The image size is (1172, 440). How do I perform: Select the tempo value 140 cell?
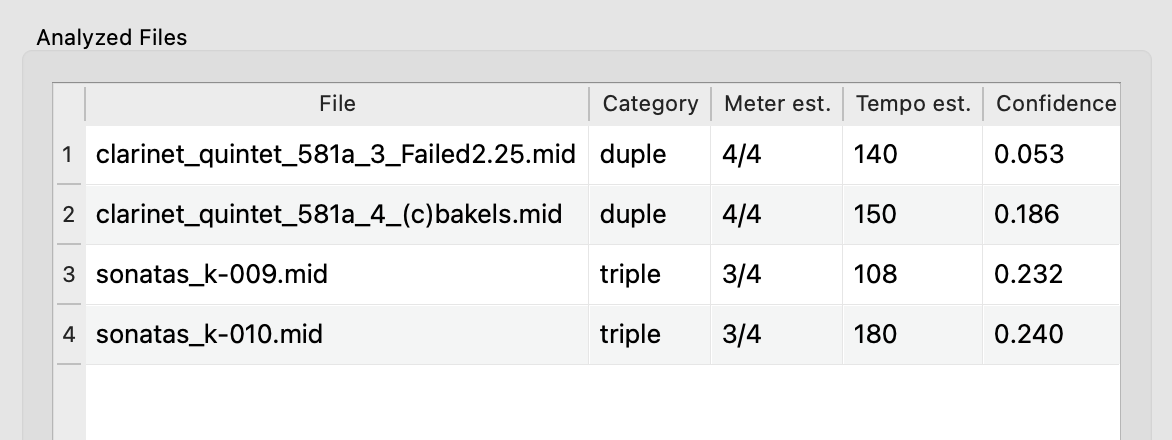tap(876, 155)
